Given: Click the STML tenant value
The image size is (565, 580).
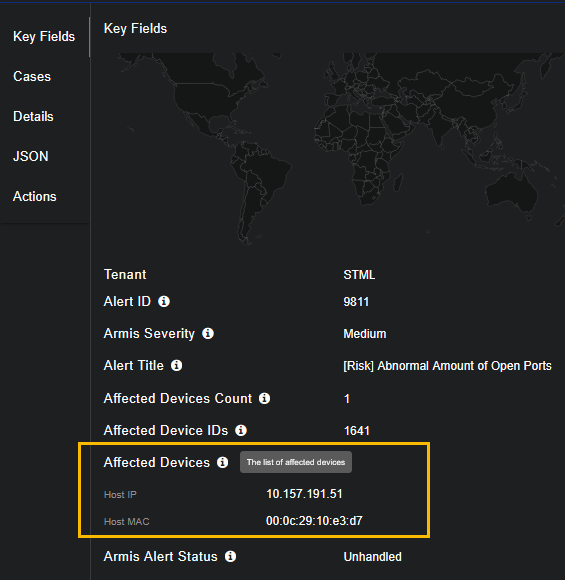Looking at the screenshot, I should [359, 275].
